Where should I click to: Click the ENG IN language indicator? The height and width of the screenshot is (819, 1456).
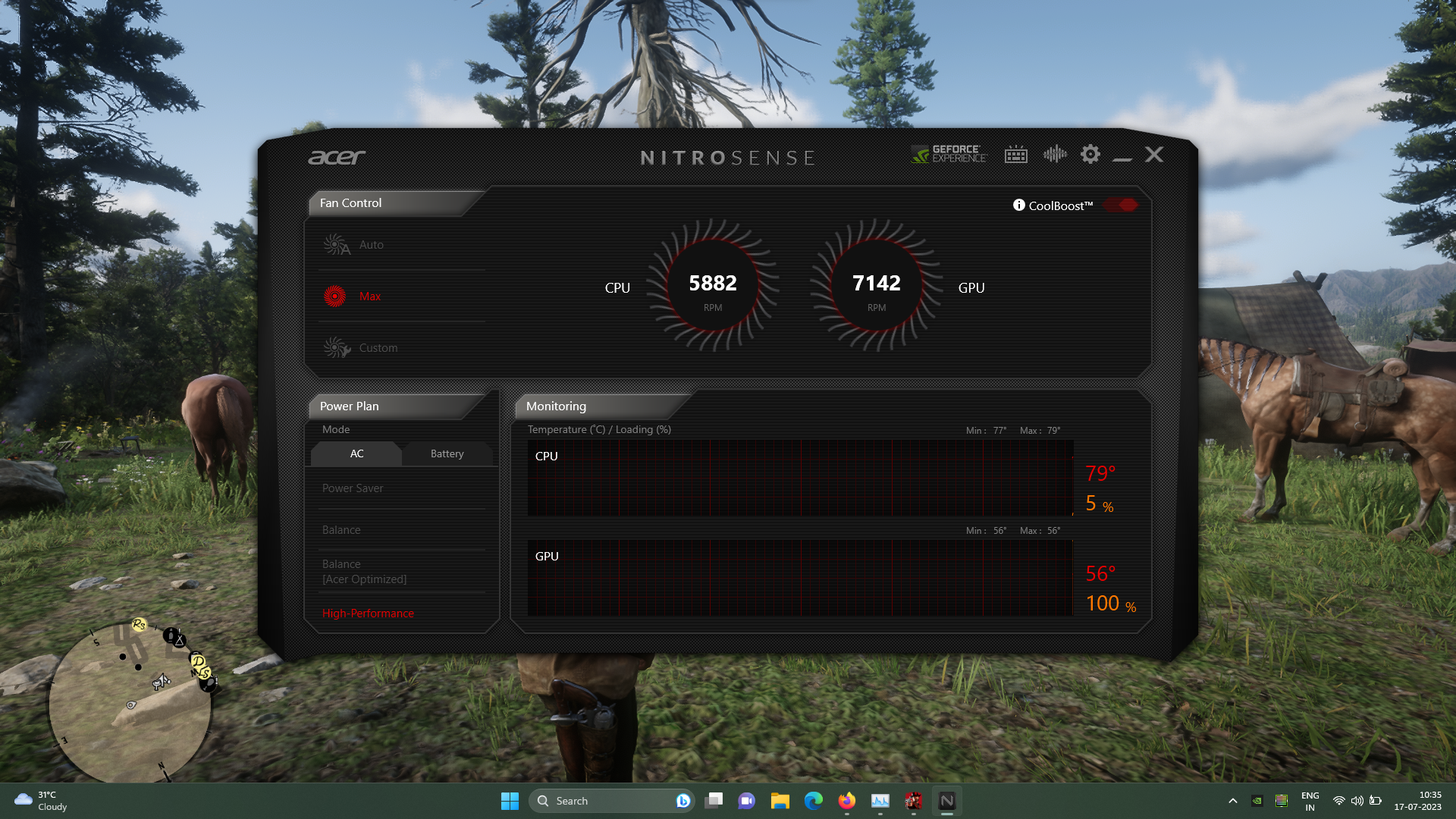pyautogui.click(x=1310, y=801)
